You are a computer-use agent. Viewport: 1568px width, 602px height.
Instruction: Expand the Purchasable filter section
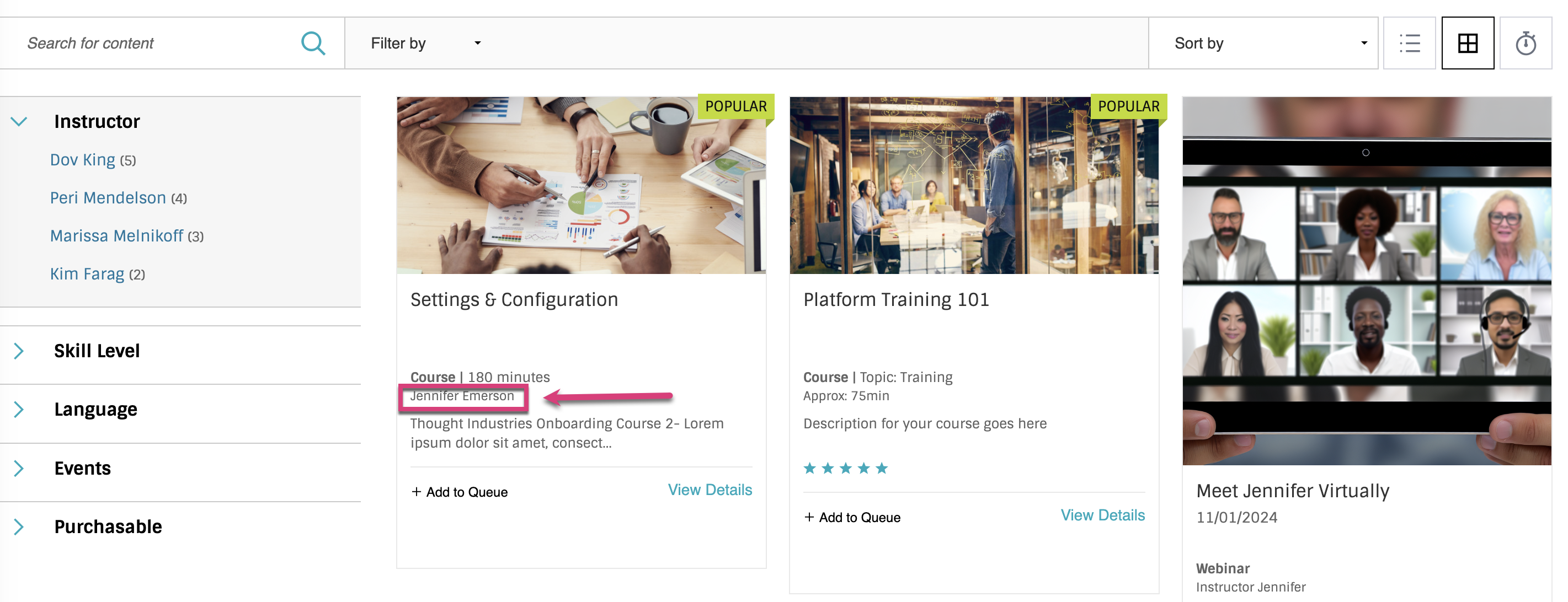(19, 526)
